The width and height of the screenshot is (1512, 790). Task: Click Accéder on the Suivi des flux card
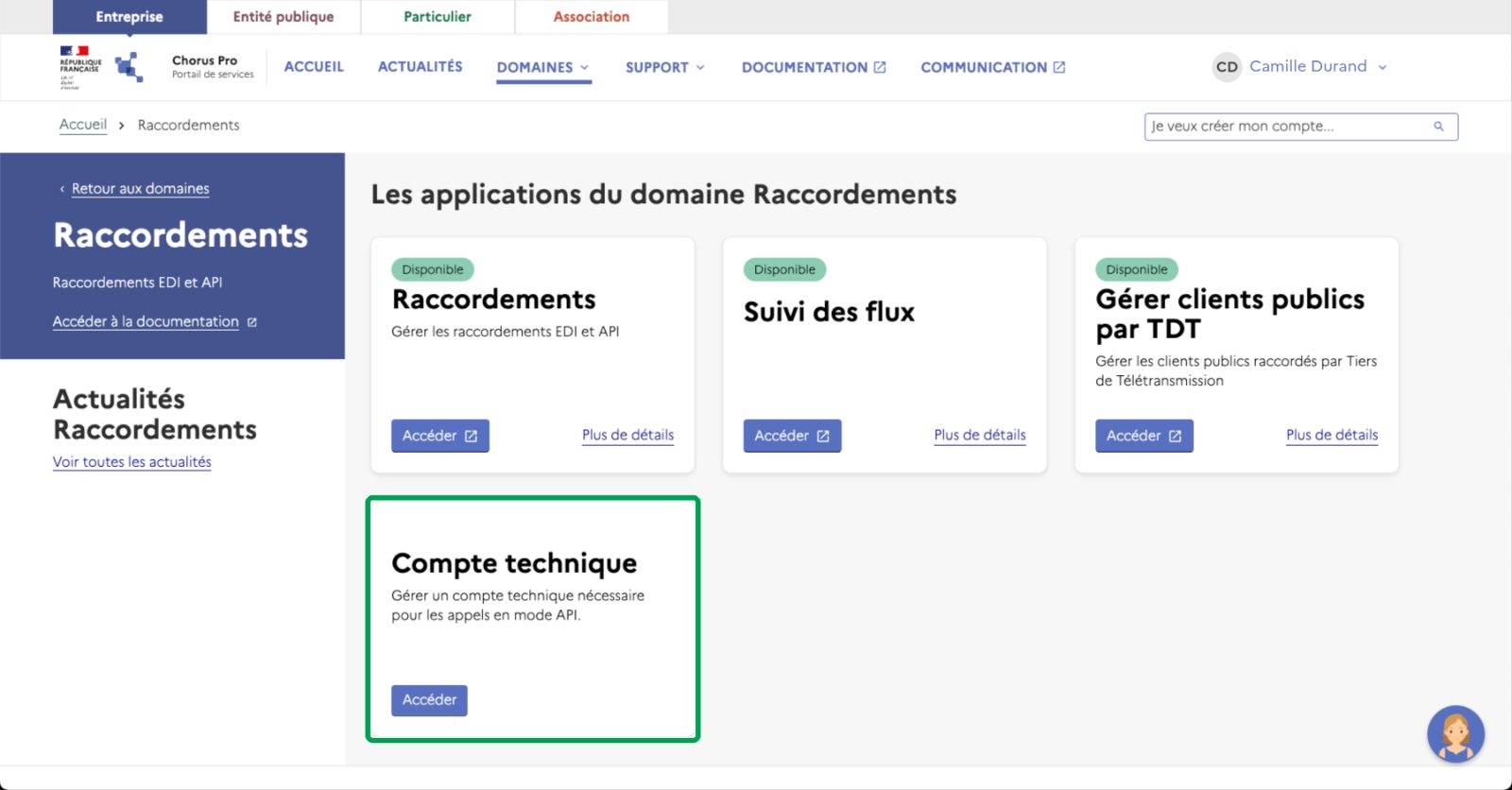click(x=792, y=436)
